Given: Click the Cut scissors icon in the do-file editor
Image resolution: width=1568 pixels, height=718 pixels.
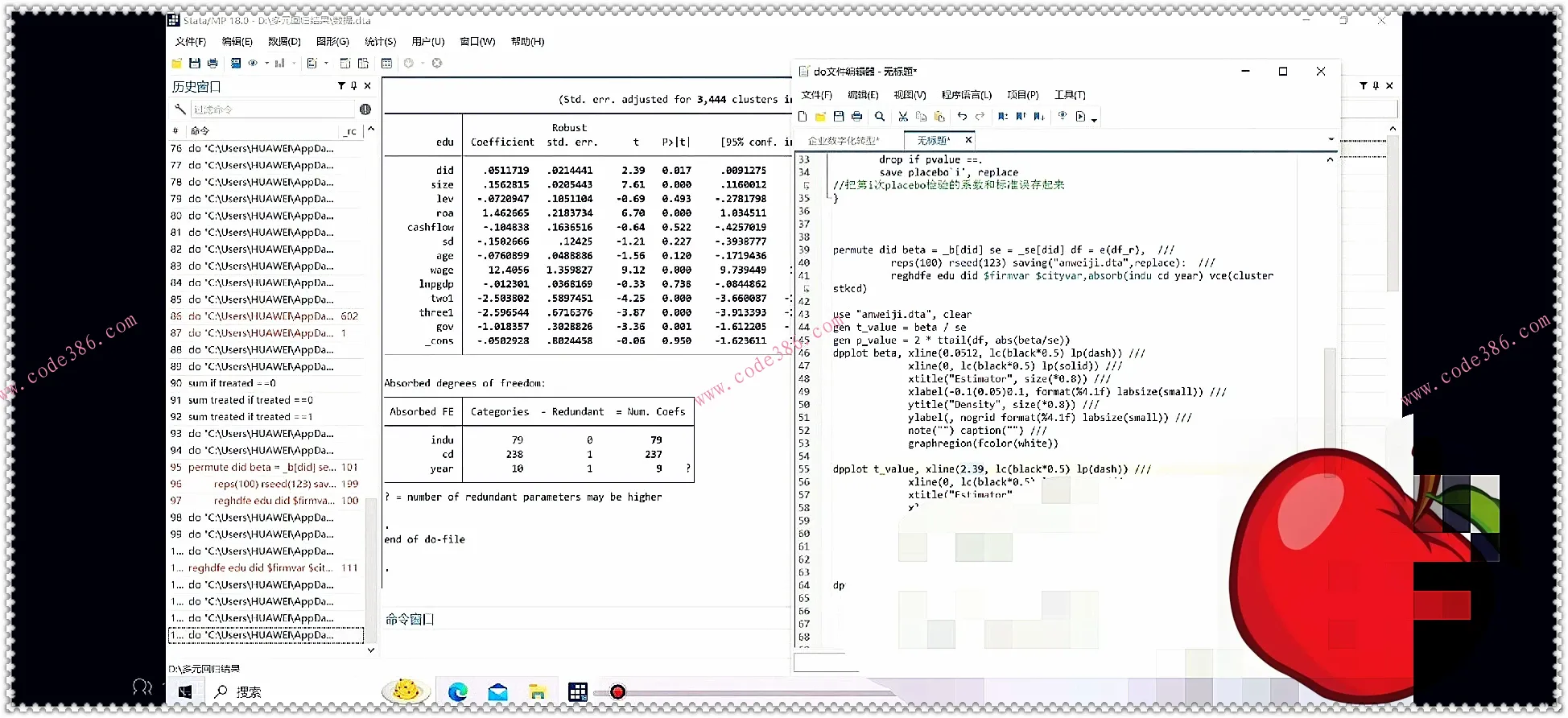Looking at the screenshot, I should coord(903,117).
